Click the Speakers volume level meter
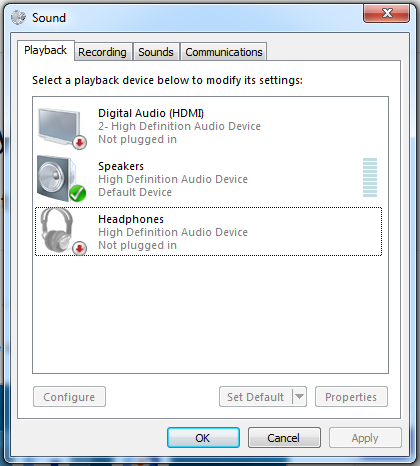 (x=370, y=177)
